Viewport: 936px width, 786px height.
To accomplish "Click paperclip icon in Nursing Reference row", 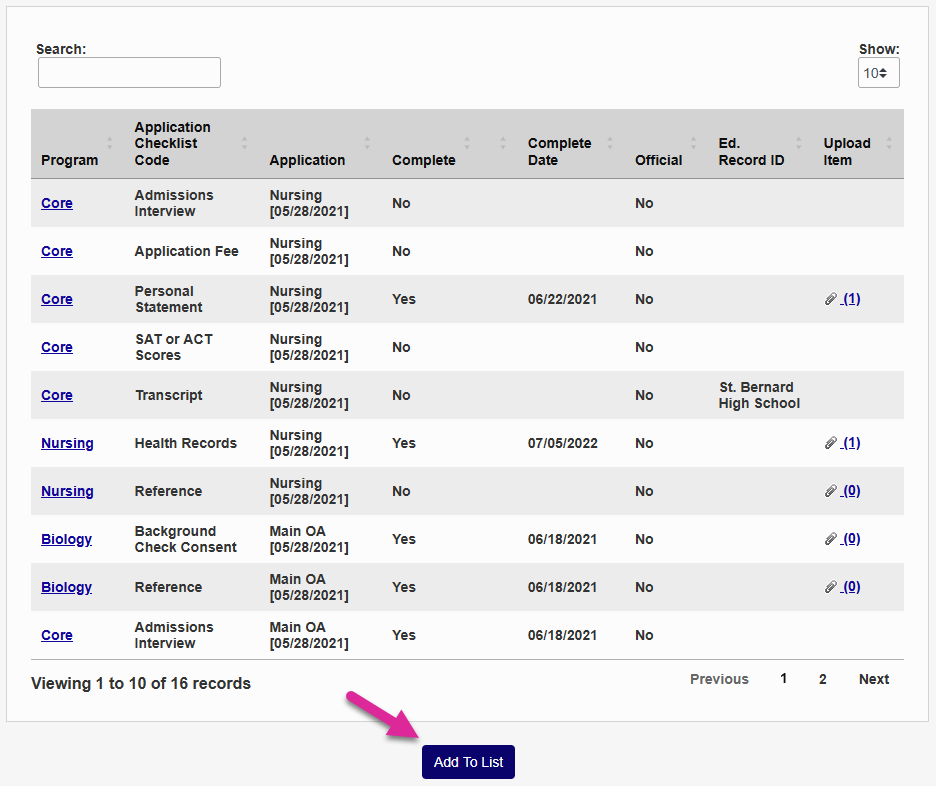I will 831,491.
